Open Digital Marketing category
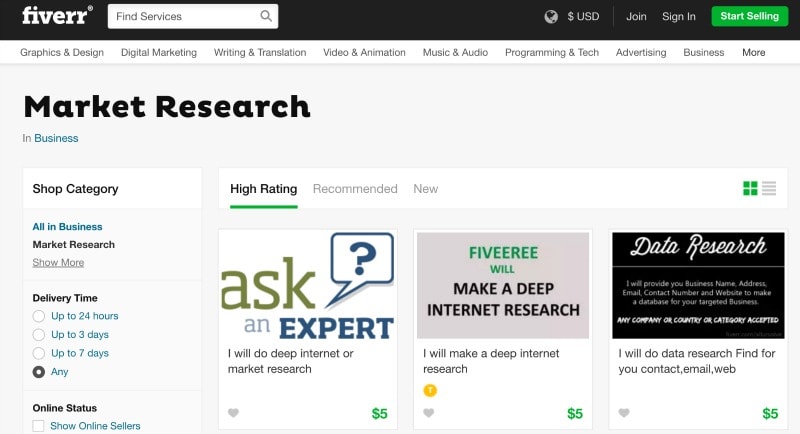Image resolution: width=800 pixels, height=434 pixels. click(x=159, y=52)
